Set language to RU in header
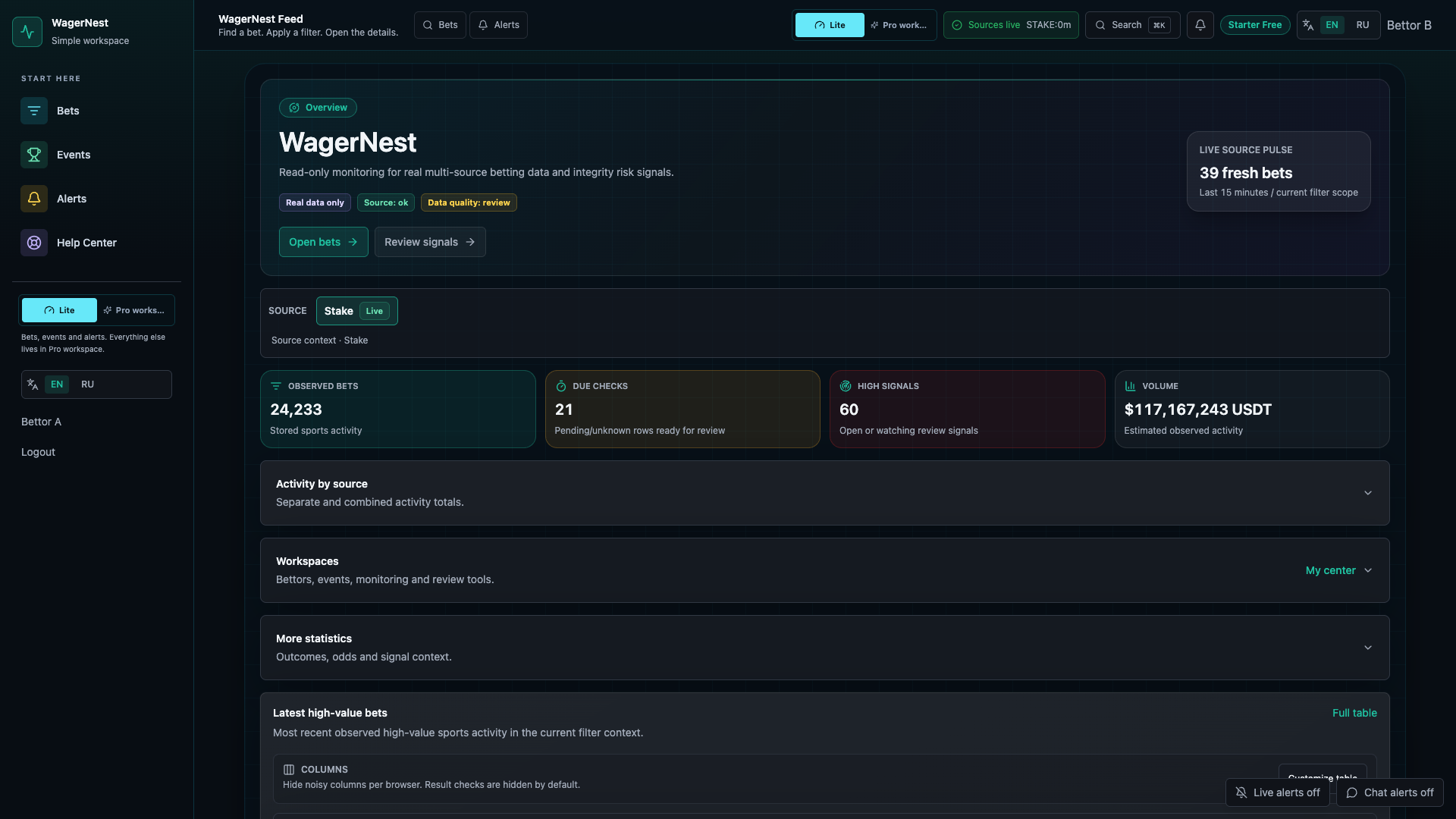This screenshot has width=1456, height=819. tap(1363, 25)
